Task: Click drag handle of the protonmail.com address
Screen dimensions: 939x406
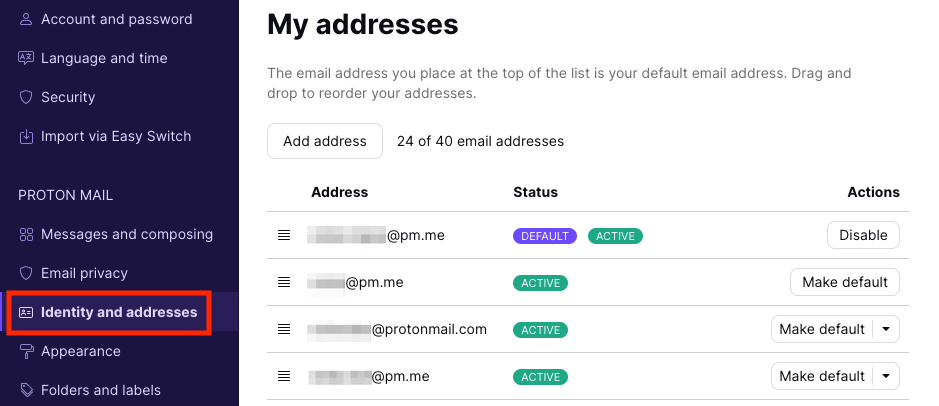Action: click(284, 329)
